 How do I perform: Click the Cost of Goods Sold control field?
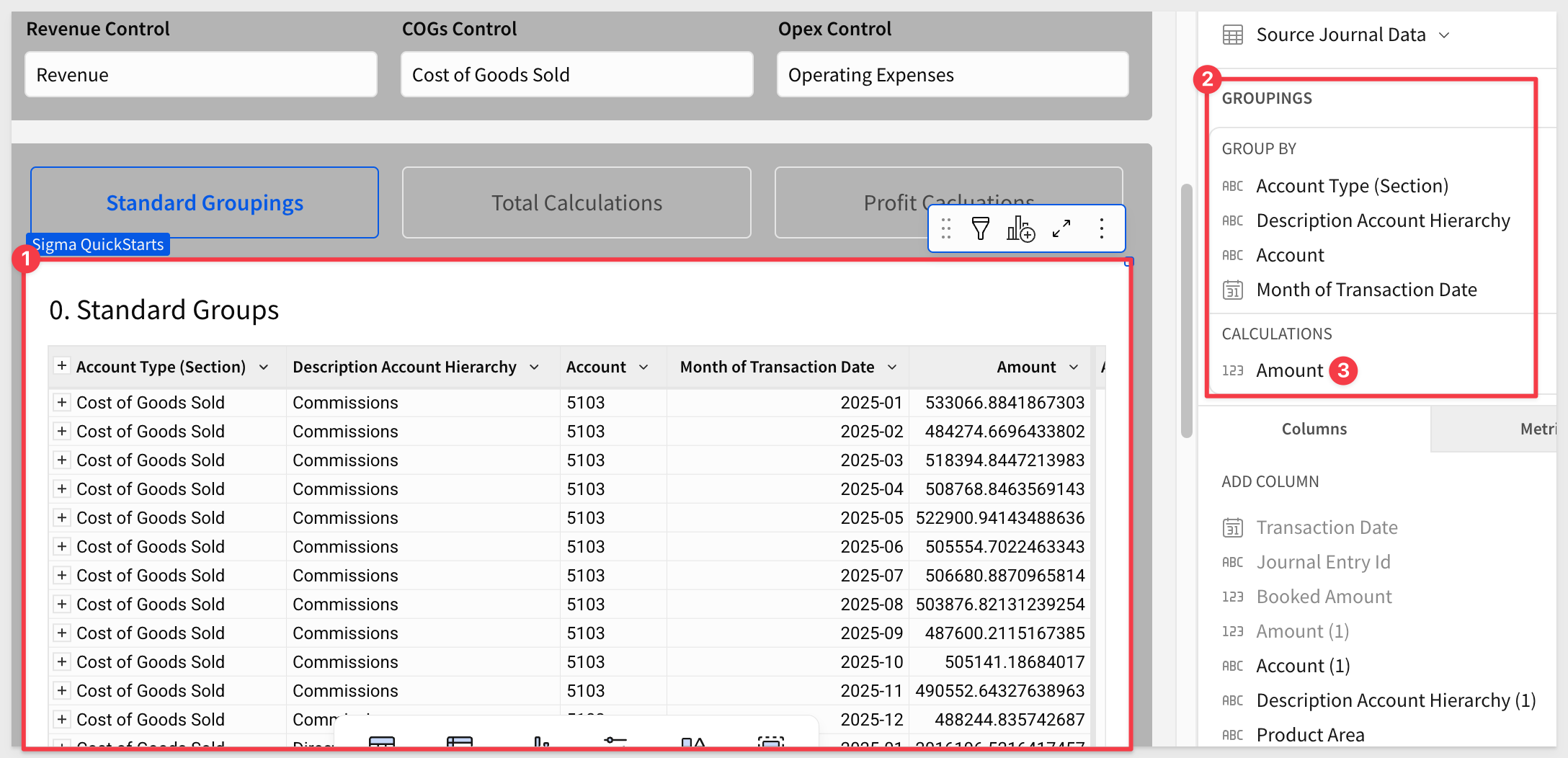point(577,74)
